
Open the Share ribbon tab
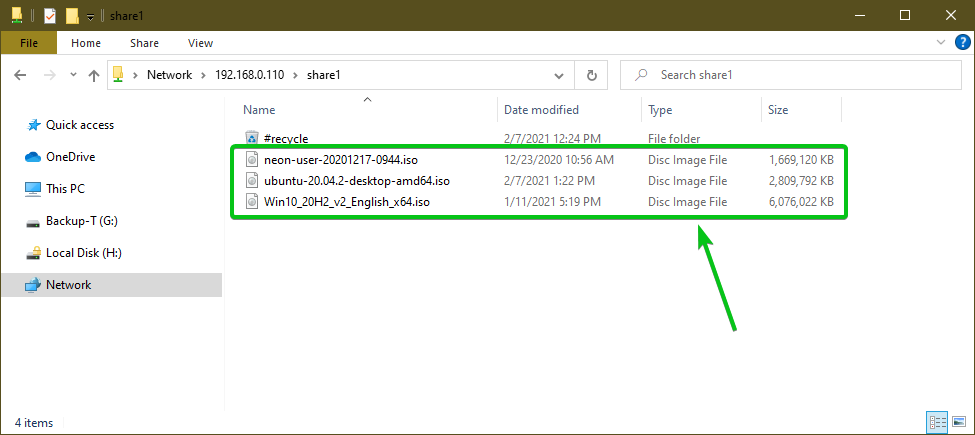point(144,43)
